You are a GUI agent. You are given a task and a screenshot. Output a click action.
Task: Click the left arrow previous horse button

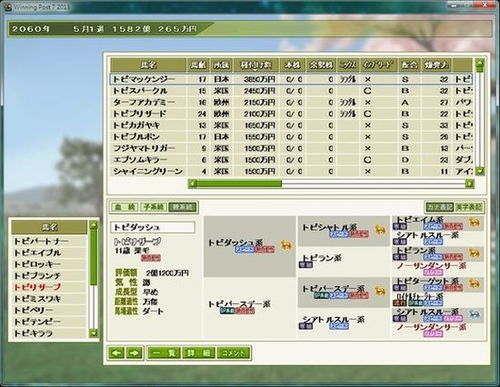tap(116, 353)
